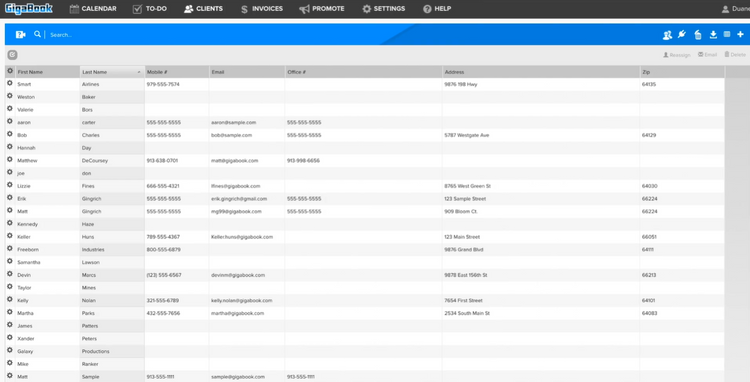Open gear menu for Galaxy Productions row
Image resolution: width=750 pixels, height=382 pixels.
[x=10, y=350]
